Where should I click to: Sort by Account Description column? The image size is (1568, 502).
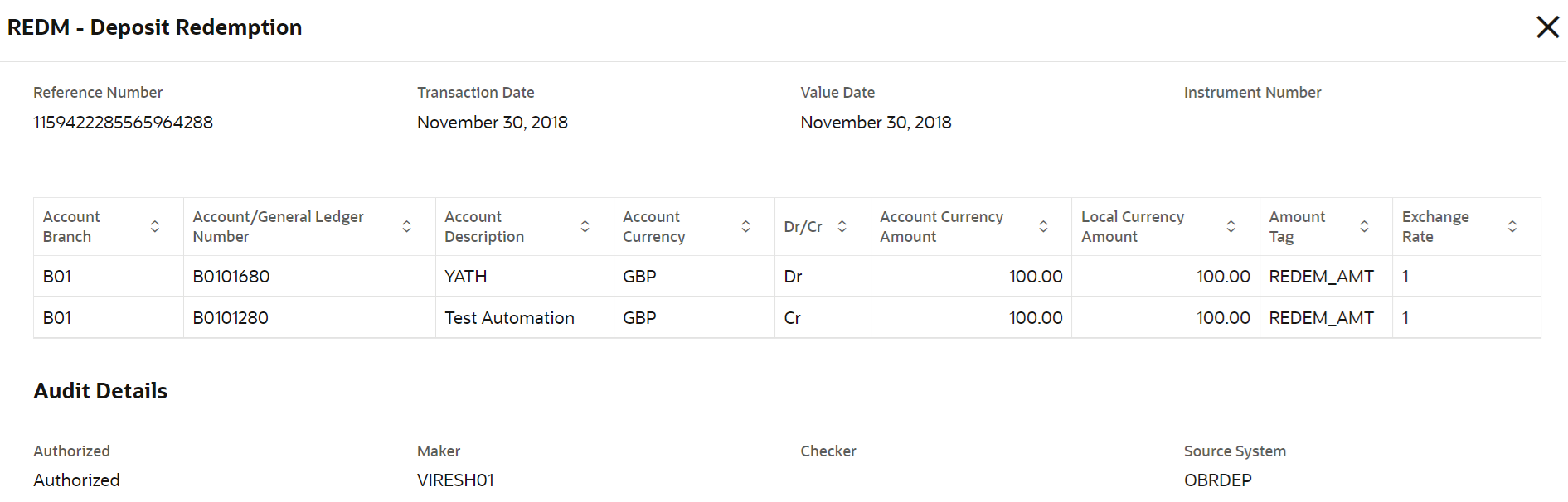(585, 226)
